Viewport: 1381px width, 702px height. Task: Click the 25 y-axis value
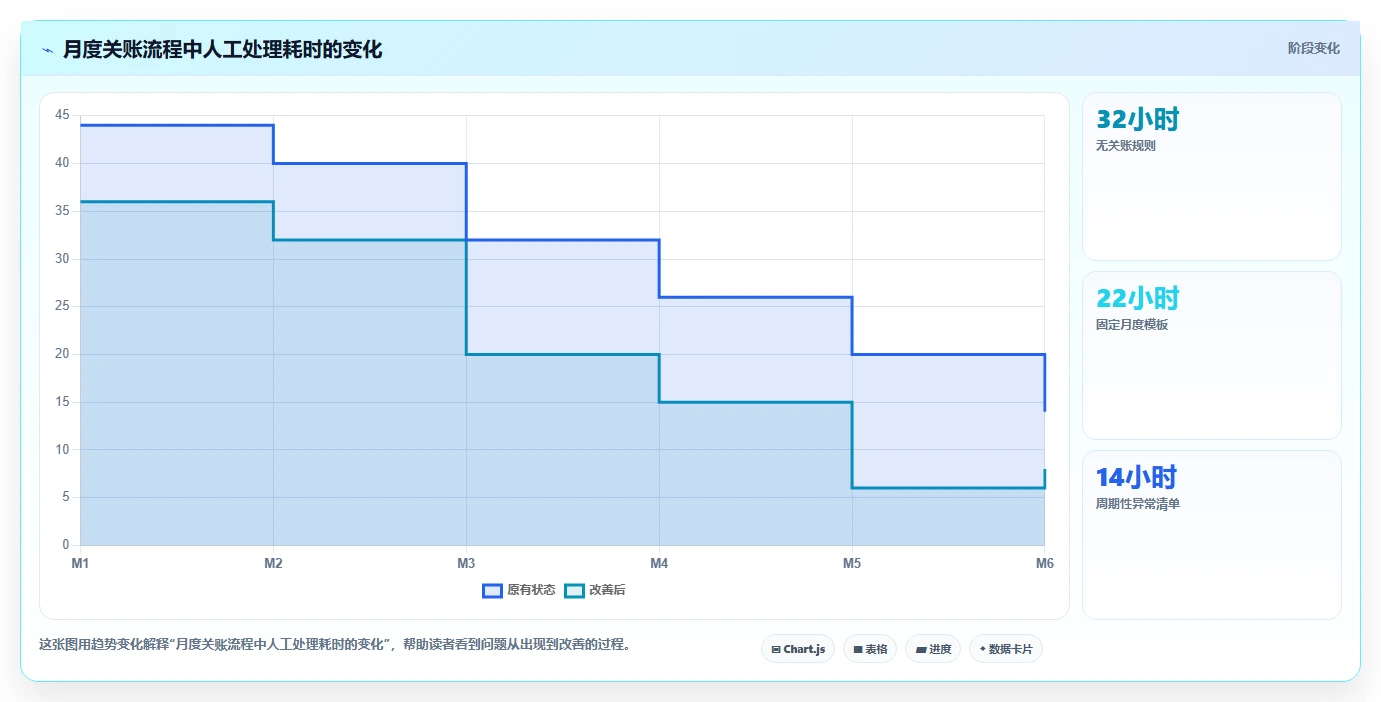[63, 306]
